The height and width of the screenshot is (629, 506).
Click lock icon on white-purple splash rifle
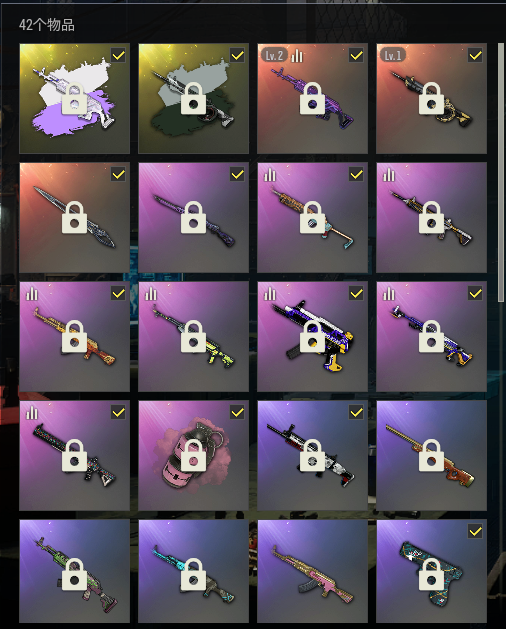click(x=74, y=98)
